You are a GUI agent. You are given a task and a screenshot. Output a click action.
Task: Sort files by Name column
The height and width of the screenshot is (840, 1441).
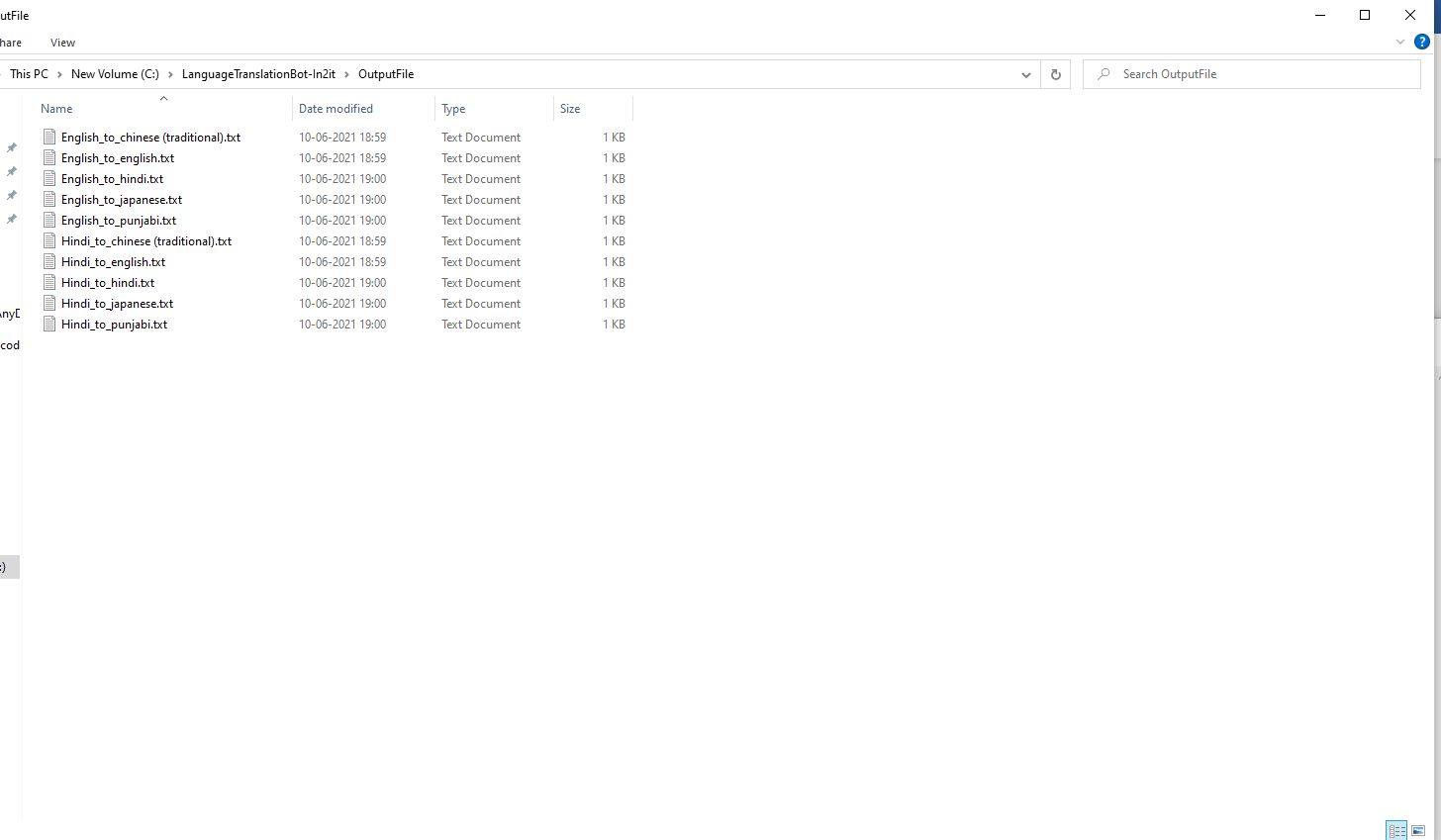click(x=56, y=109)
